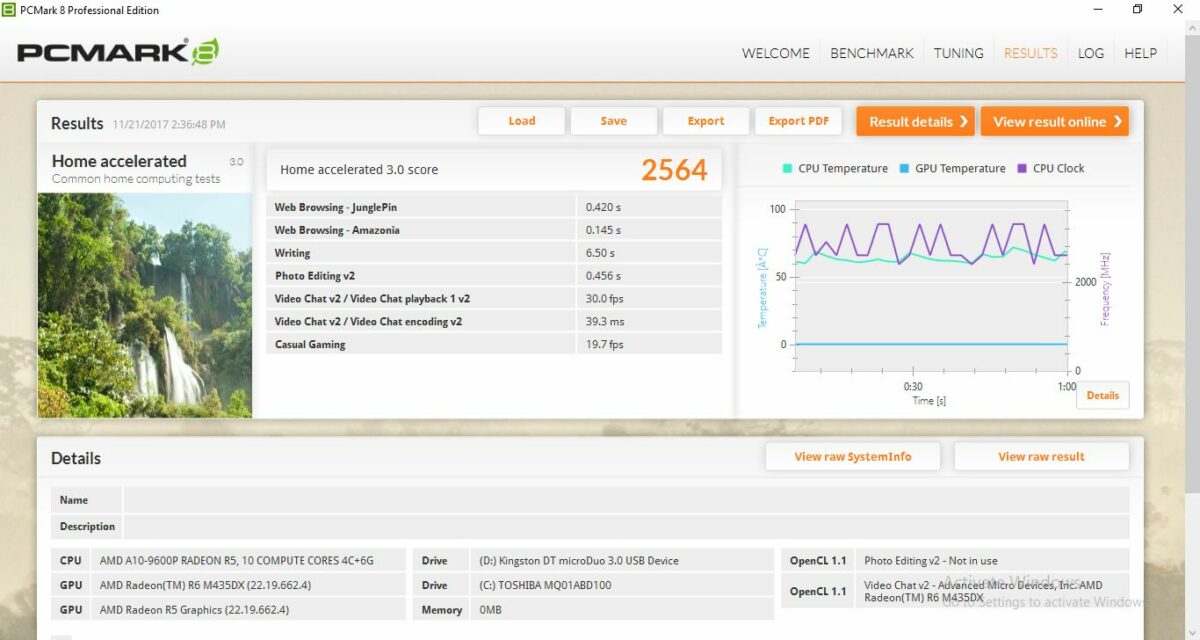Open the WELCOME tab
Viewport: 1200px width, 640px height.
(x=776, y=53)
